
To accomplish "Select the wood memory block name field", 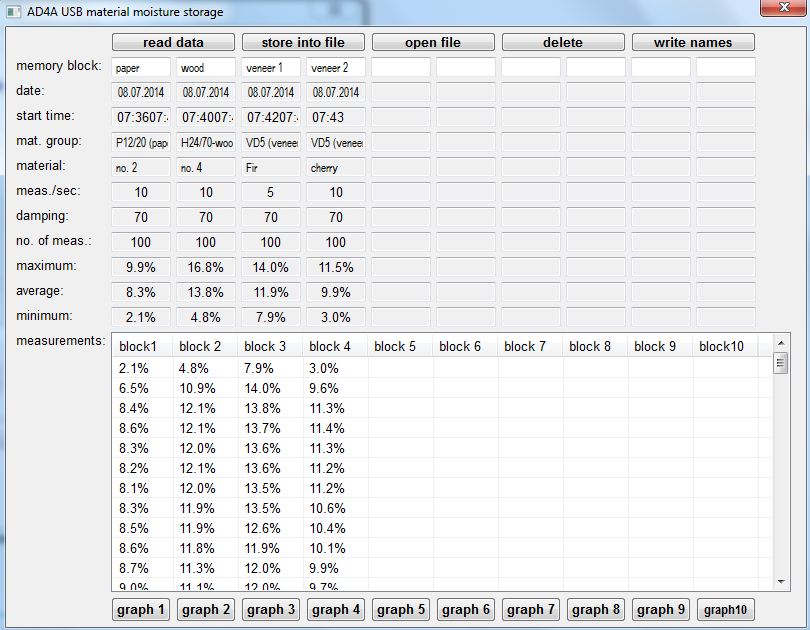I will [206, 68].
